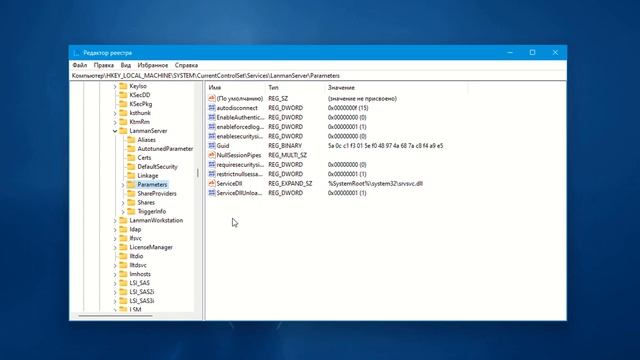The image size is (640, 360).
Task: Click the DWORD icon of autodisconnect
Action: point(211,108)
